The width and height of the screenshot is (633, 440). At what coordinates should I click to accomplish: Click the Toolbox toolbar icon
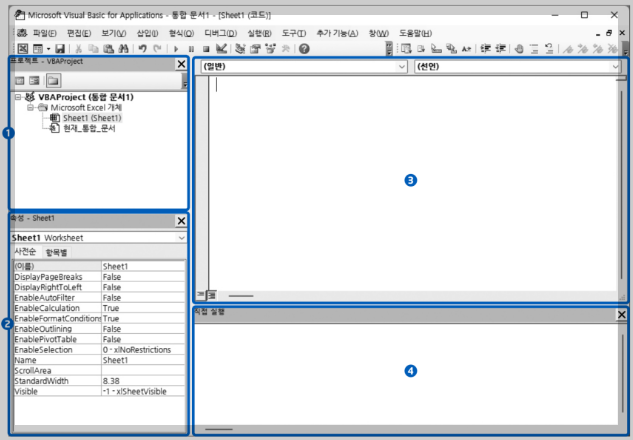tap(286, 49)
